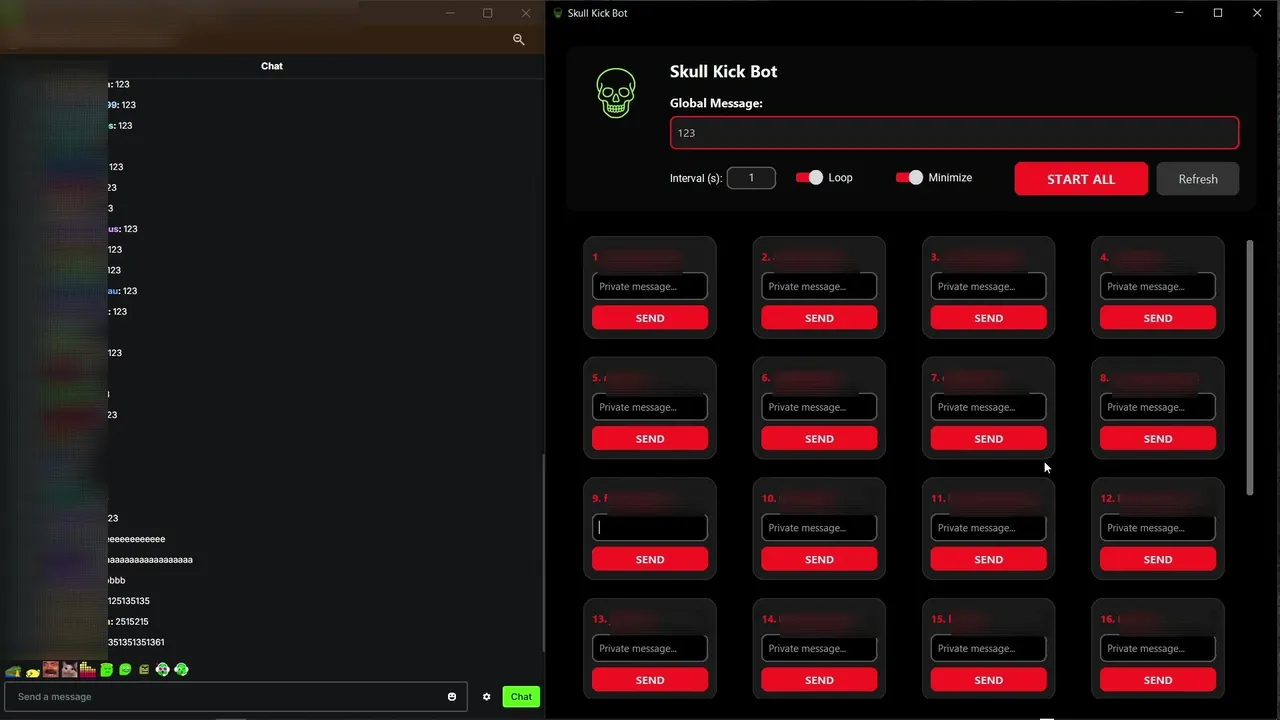Focus private message field for account 7

988,407
